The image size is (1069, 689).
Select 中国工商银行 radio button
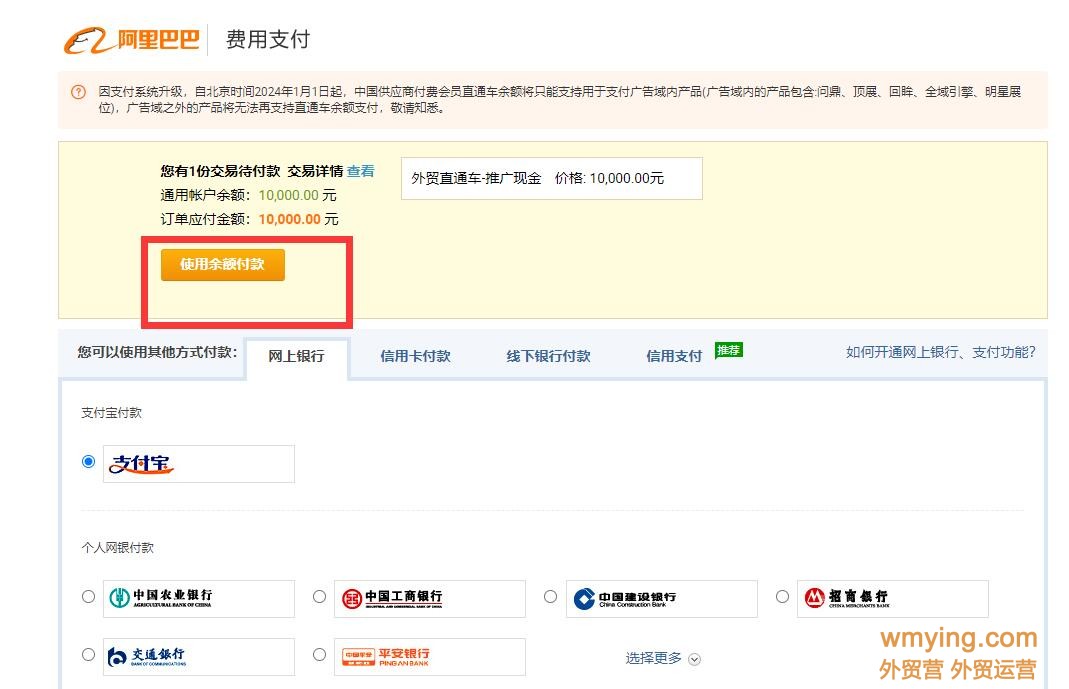point(320,597)
